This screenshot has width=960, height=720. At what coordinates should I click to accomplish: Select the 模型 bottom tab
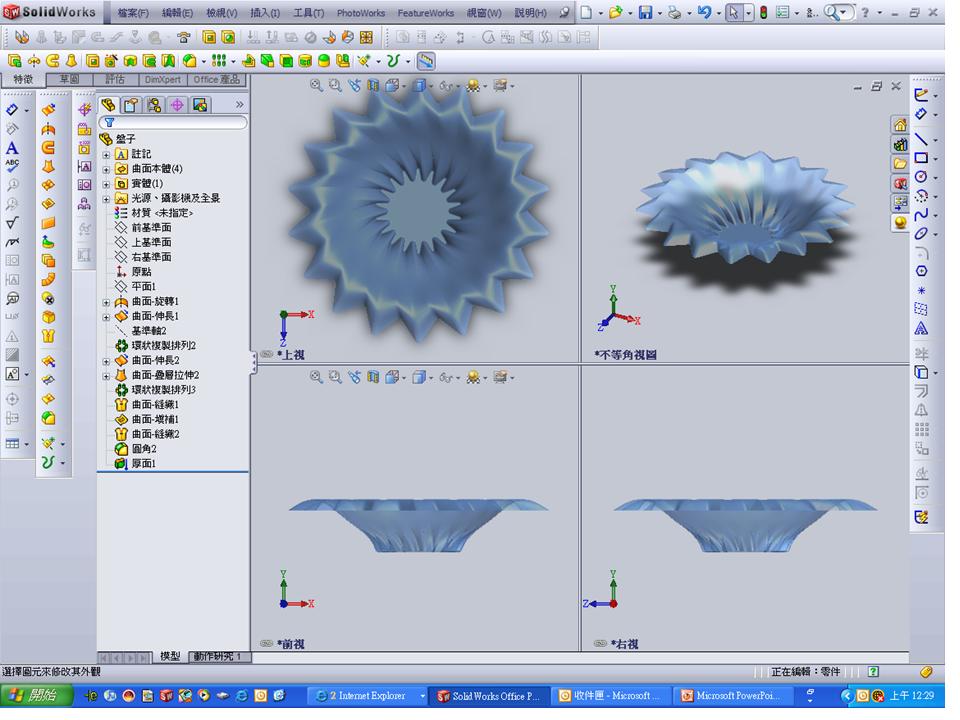point(170,656)
